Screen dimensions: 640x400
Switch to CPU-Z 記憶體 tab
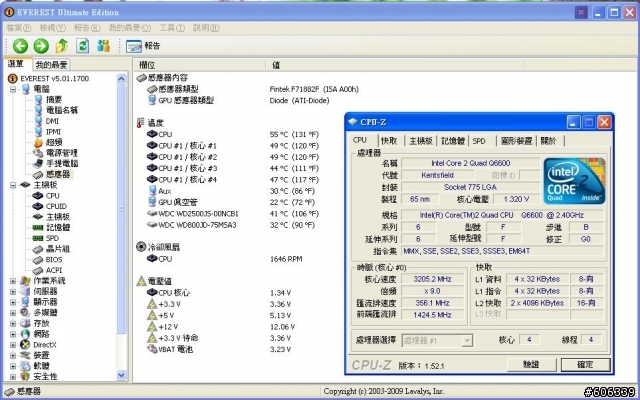453,141
